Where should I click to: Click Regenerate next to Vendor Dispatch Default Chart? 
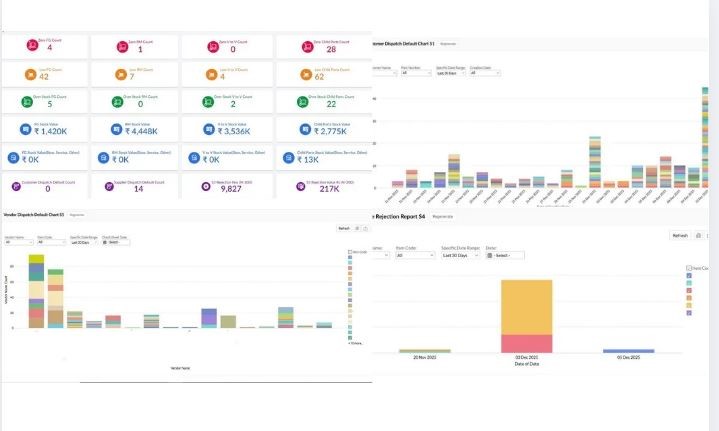[76, 215]
